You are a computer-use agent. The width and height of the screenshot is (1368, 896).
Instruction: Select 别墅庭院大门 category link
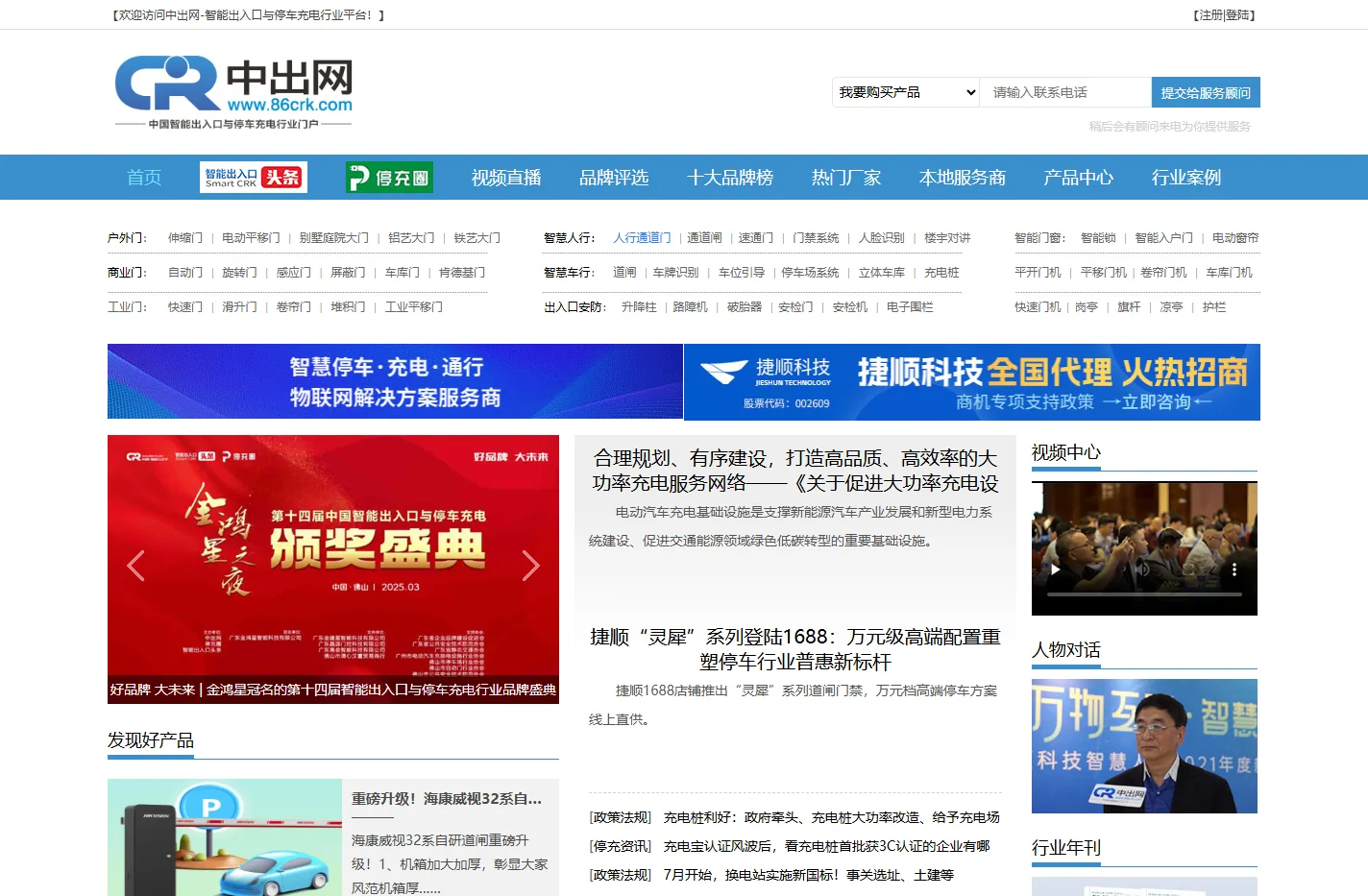333,238
